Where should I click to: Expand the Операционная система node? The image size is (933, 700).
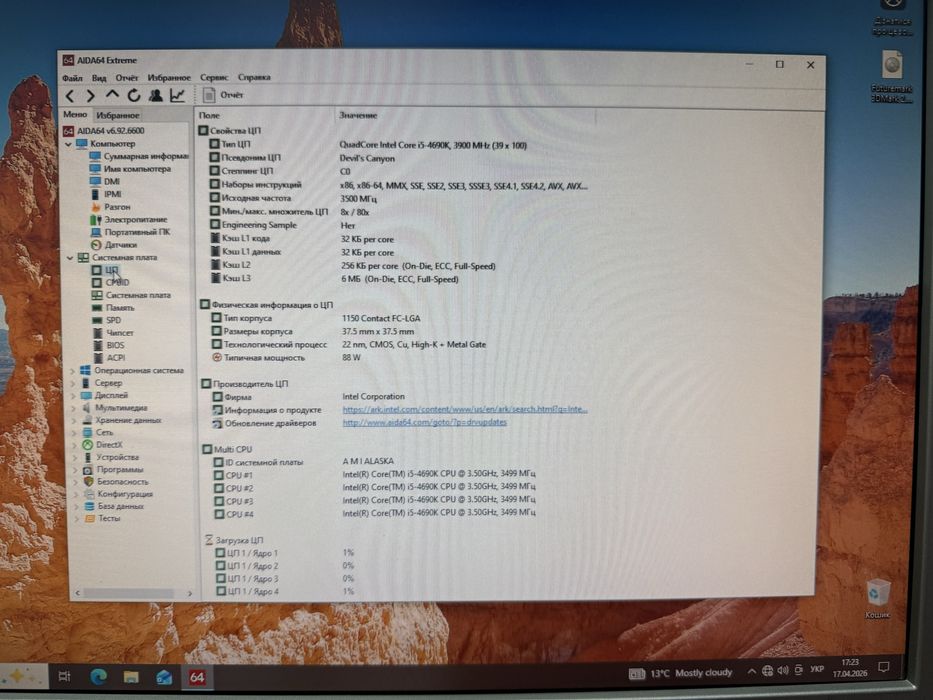coord(73,371)
